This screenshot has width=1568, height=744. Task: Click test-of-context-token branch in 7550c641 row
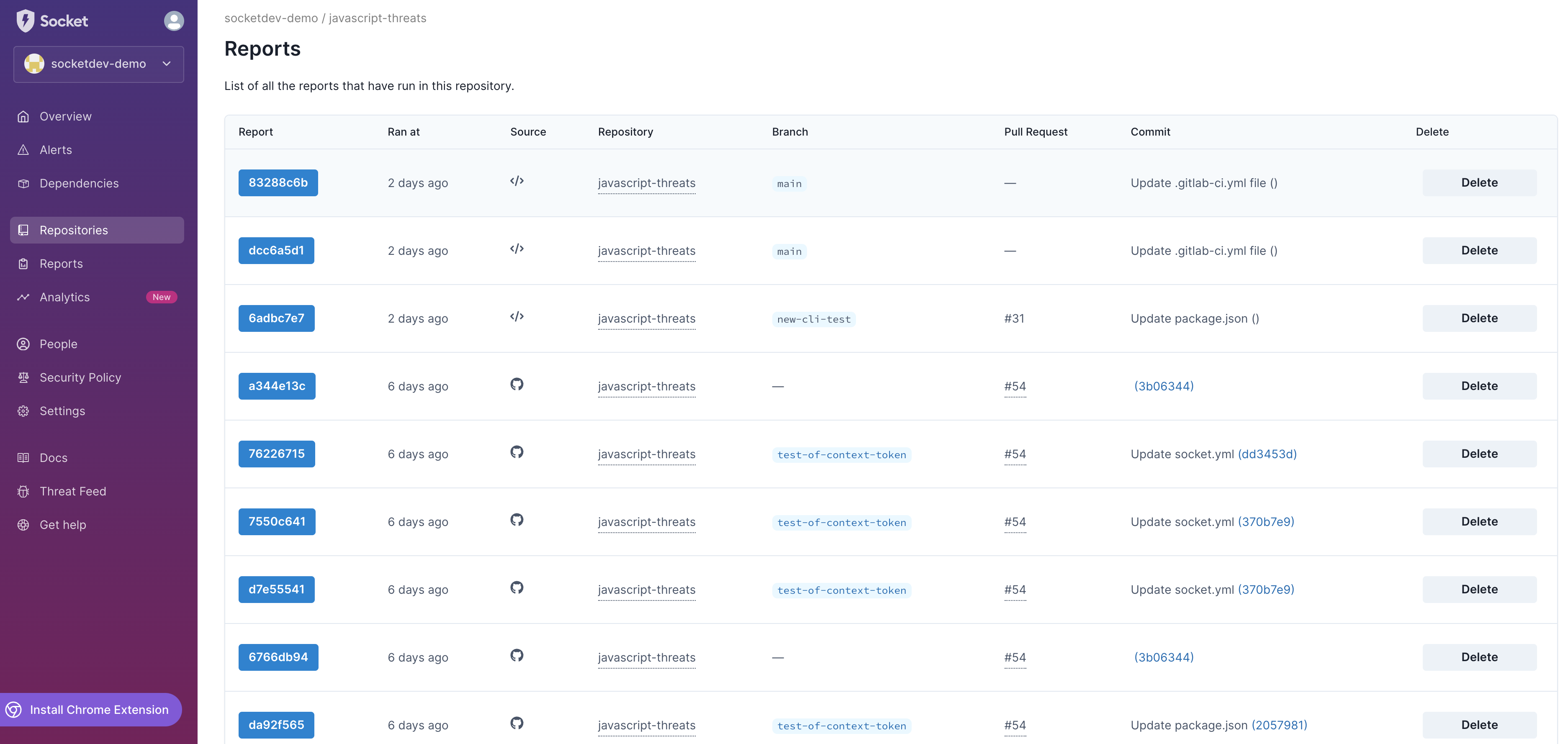coord(842,523)
